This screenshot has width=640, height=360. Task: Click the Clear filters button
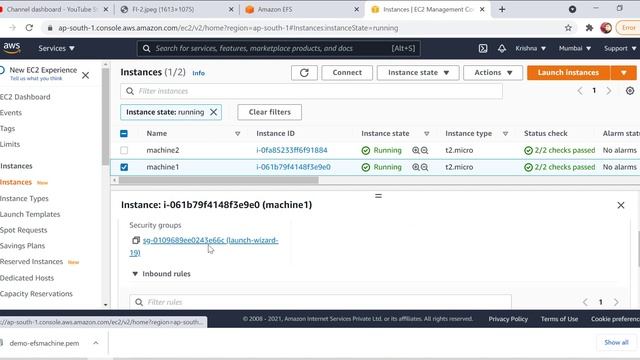(269, 112)
